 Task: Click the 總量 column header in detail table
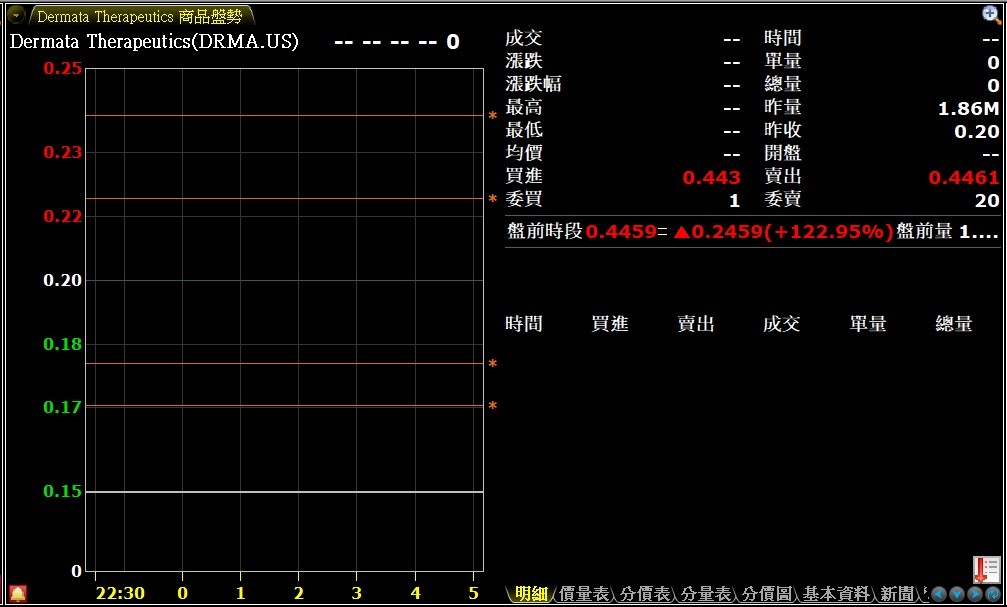(954, 324)
